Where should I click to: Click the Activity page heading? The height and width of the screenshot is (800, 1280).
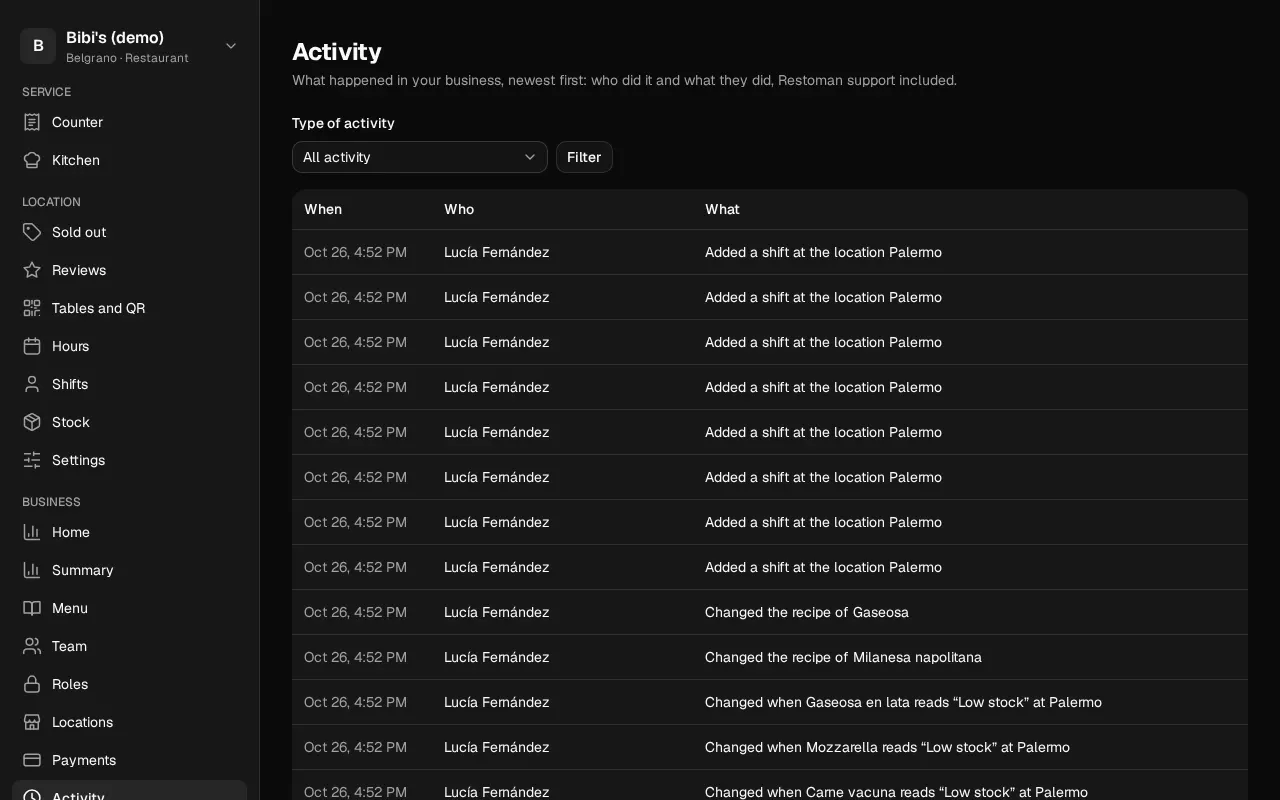[x=337, y=51]
